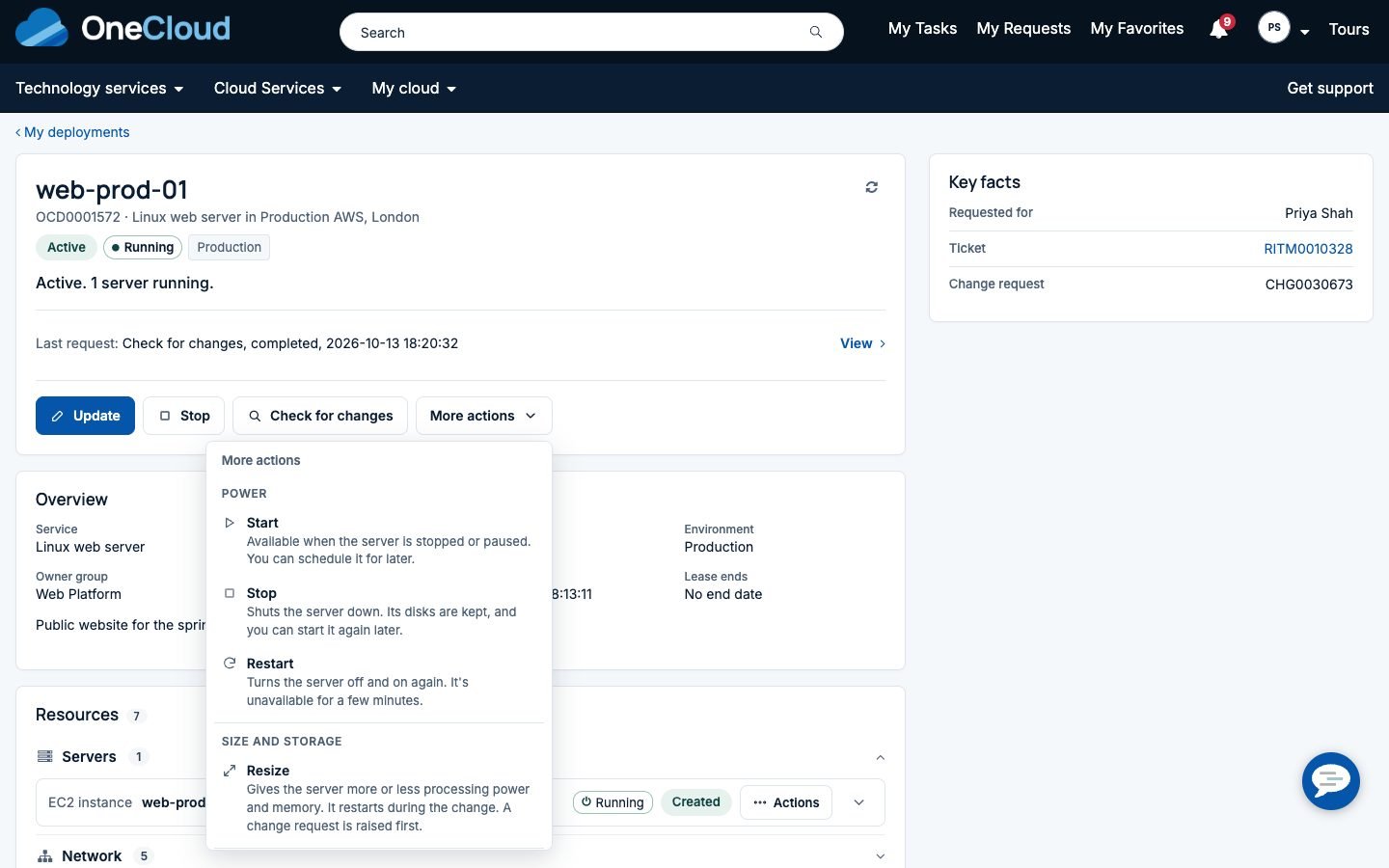Open My Favorites
Image resolution: width=1389 pixels, height=868 pixels.
click(x=1137, y=29)
